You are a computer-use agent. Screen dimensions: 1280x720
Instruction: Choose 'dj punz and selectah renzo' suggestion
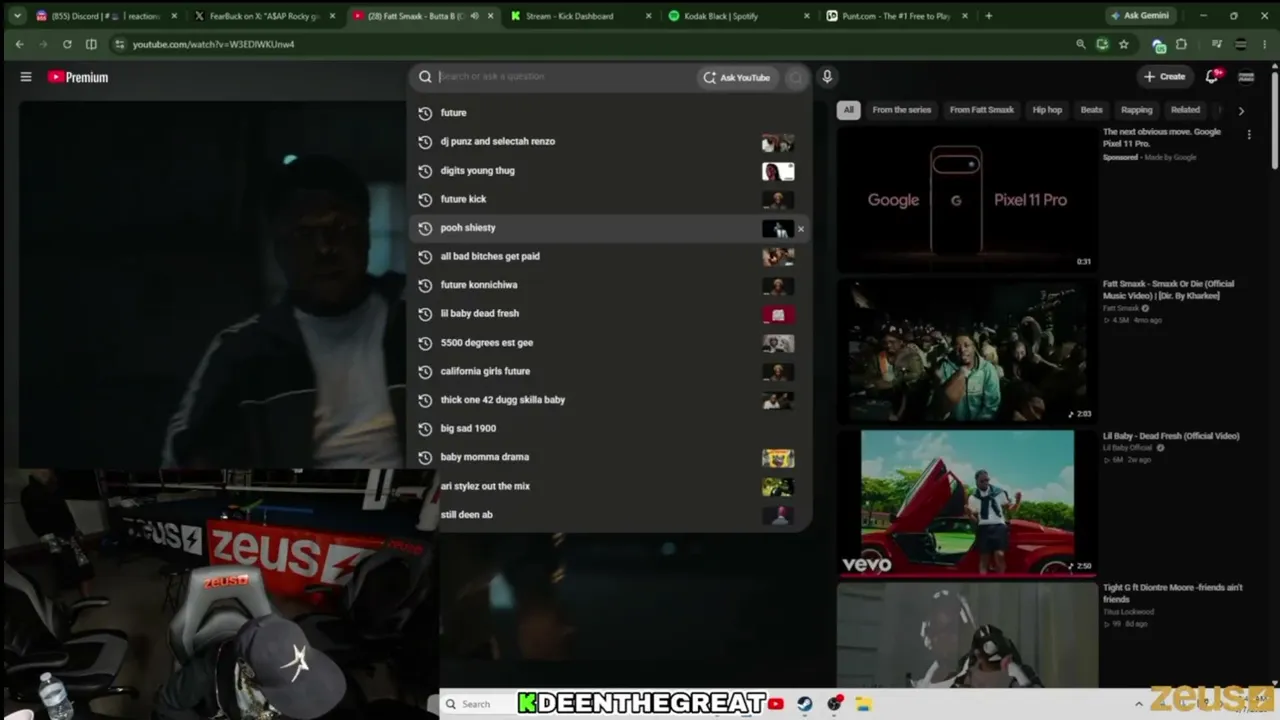tap(610, 142)
